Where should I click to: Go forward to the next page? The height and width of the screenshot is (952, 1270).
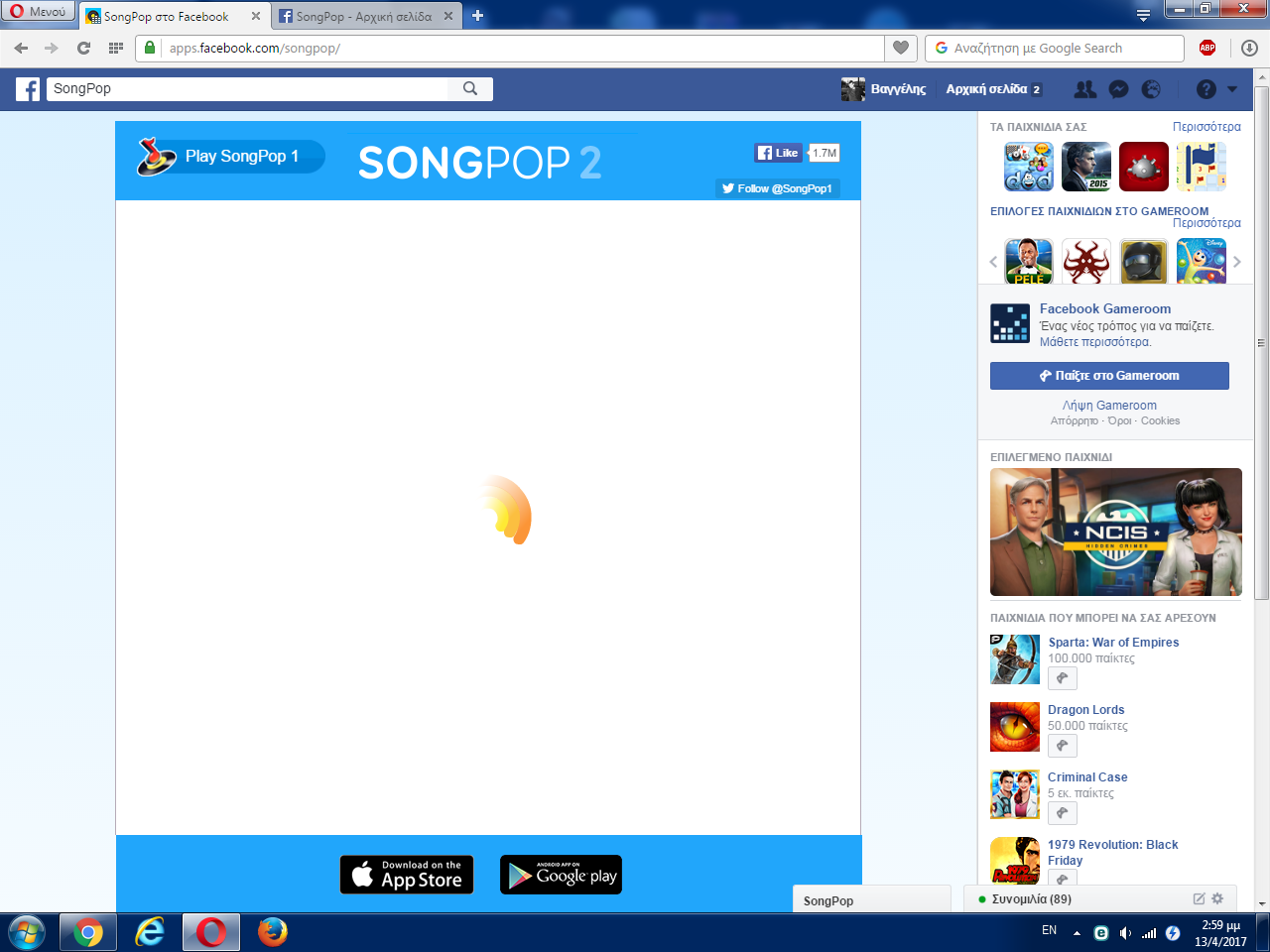click(52, 48)
